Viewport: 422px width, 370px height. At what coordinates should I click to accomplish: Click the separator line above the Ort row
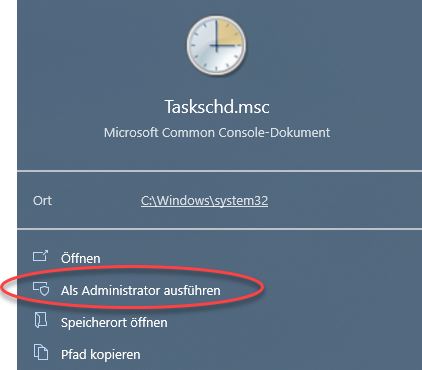click(x=219, y=171)
